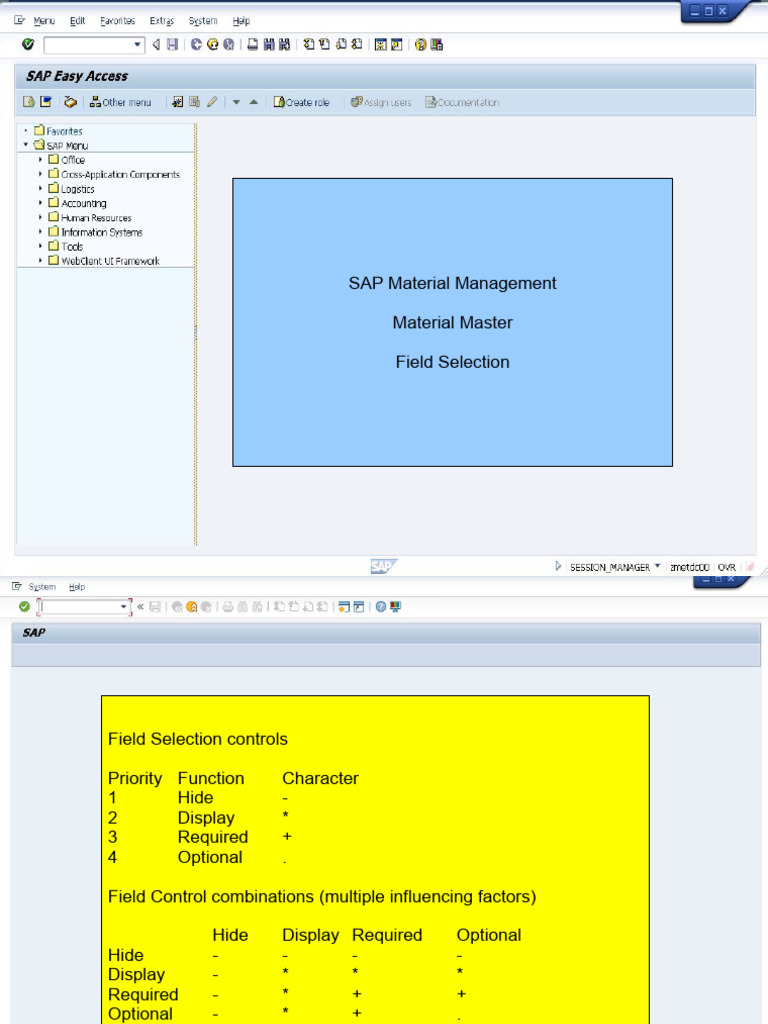Viewport: 768px width, 1024px height.
Task: Expand the Human Resources folder
Action: coord(40,217)
